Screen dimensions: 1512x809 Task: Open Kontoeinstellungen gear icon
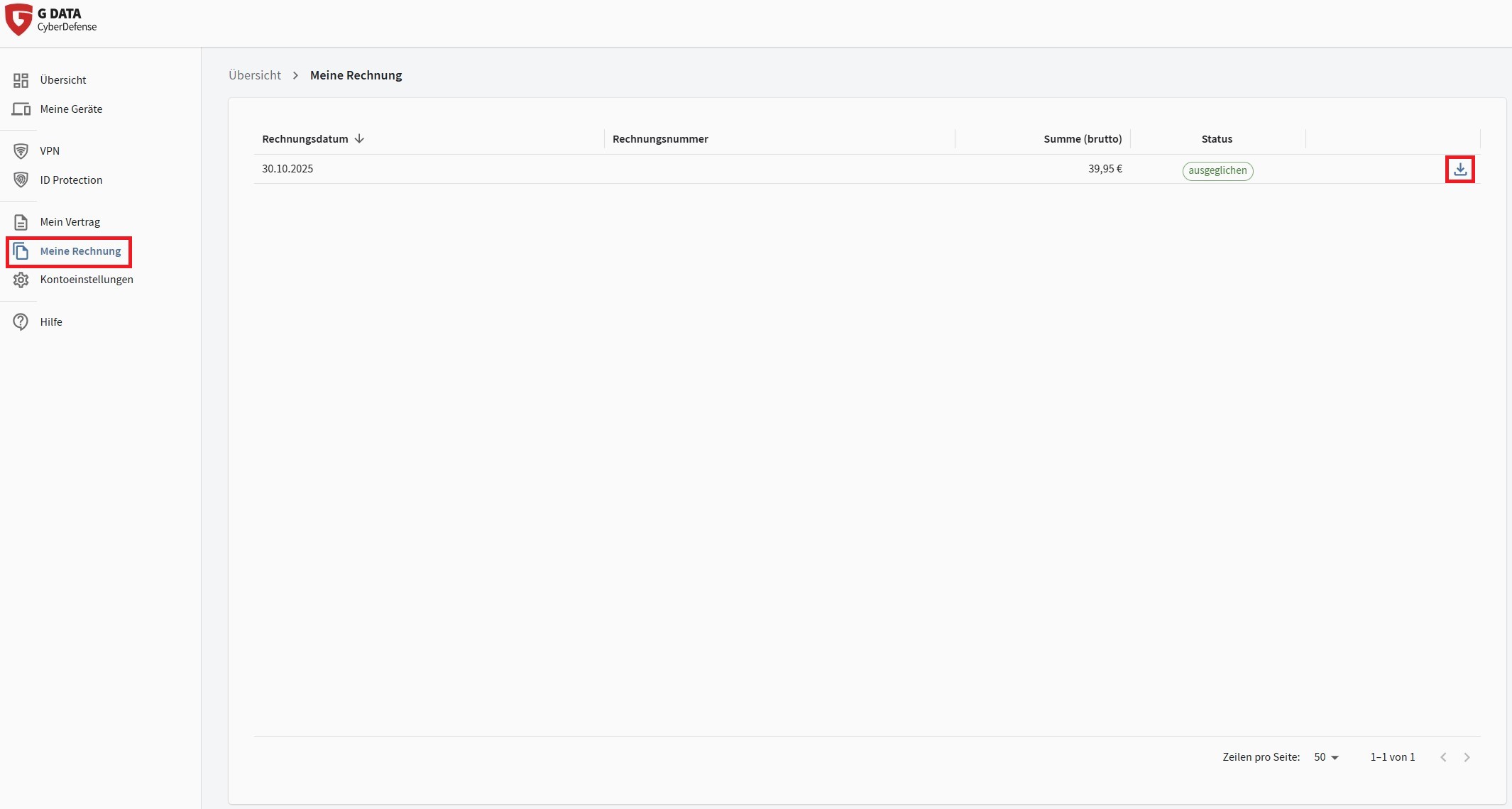(x=21, y=280)
